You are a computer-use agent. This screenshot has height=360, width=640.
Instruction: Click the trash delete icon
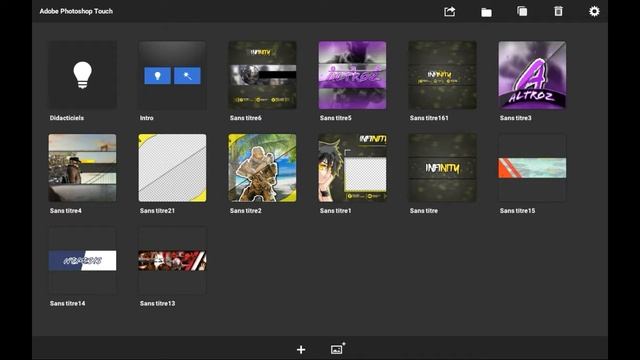click(558, 11)
